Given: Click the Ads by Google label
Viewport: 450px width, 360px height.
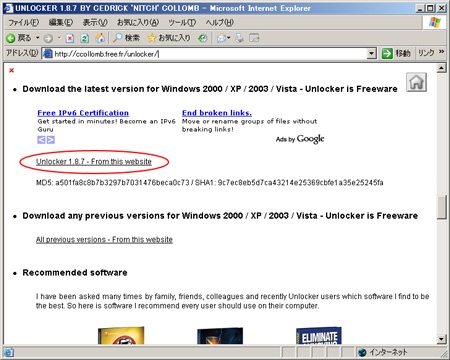Looking at the screenshot, I should click(300, 139).
